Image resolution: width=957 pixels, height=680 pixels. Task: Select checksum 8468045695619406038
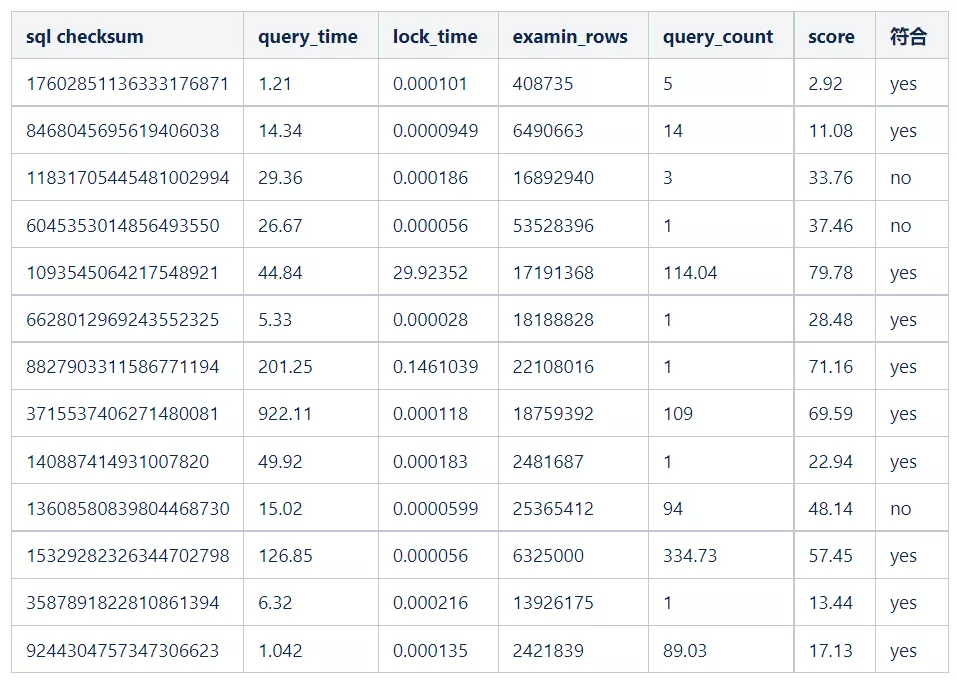(x=123, y=131)
